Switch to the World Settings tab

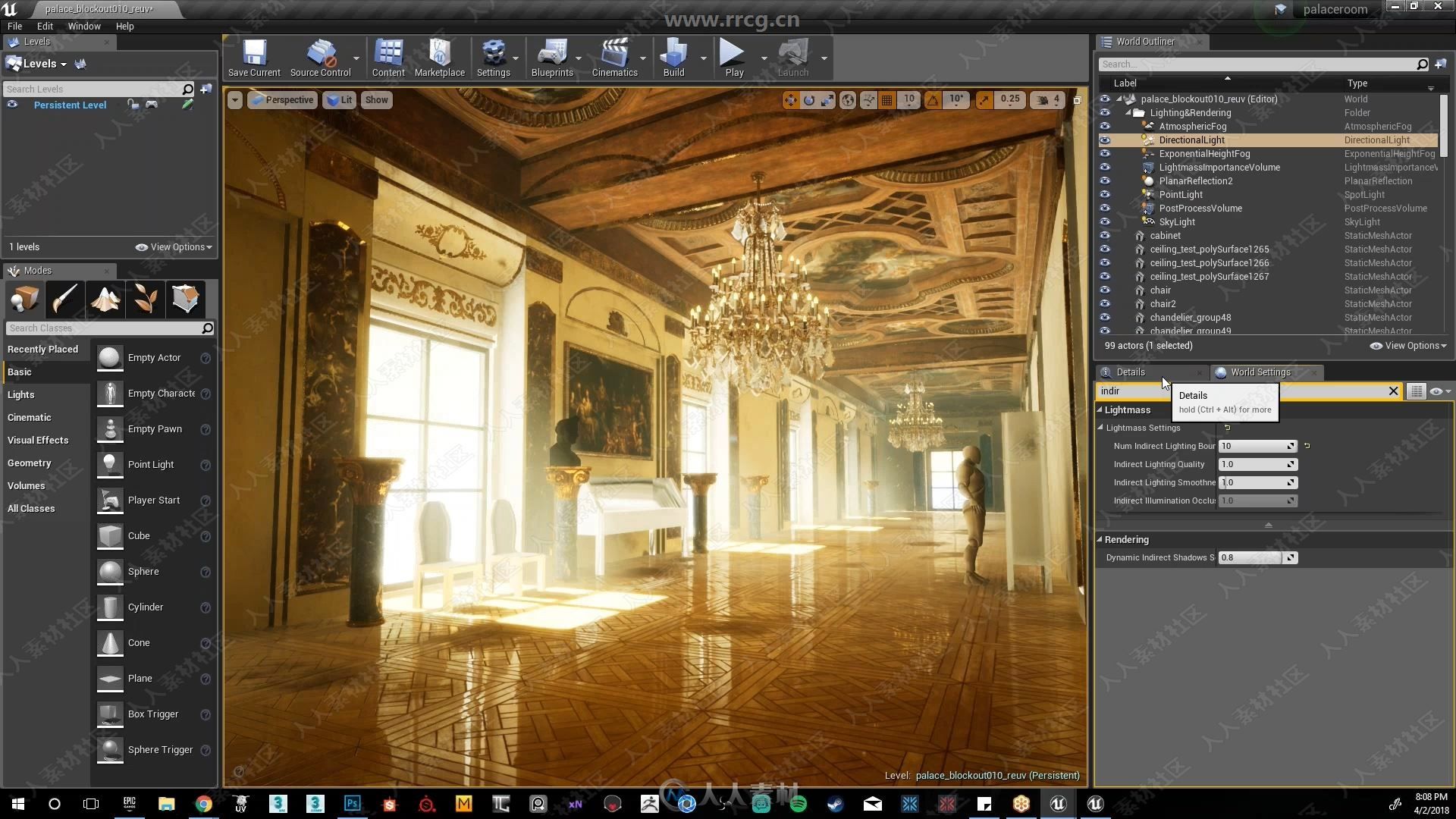point(1260,372)
